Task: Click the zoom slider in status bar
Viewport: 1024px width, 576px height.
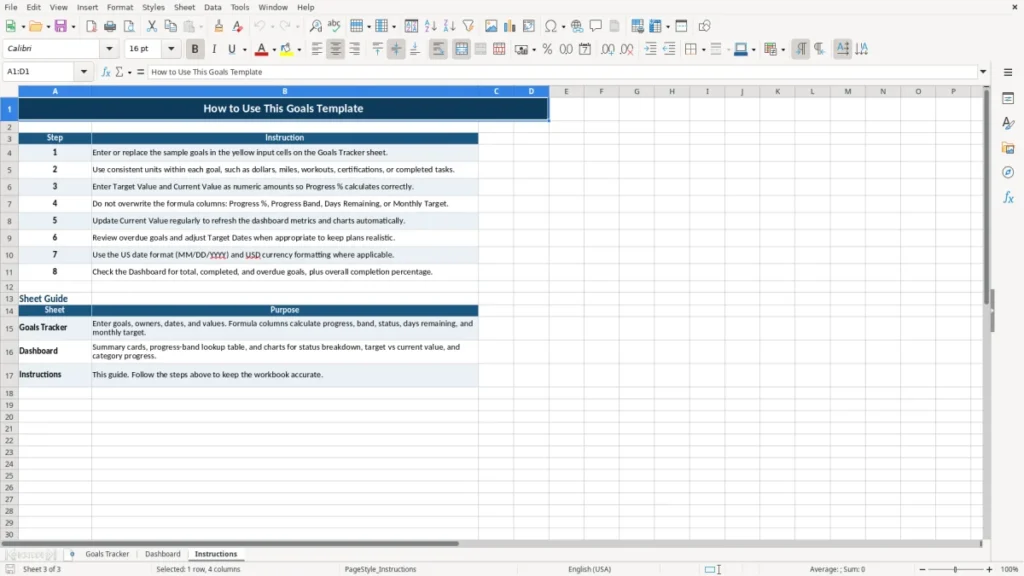Action: pyautogui.click(x=955, y=569)
